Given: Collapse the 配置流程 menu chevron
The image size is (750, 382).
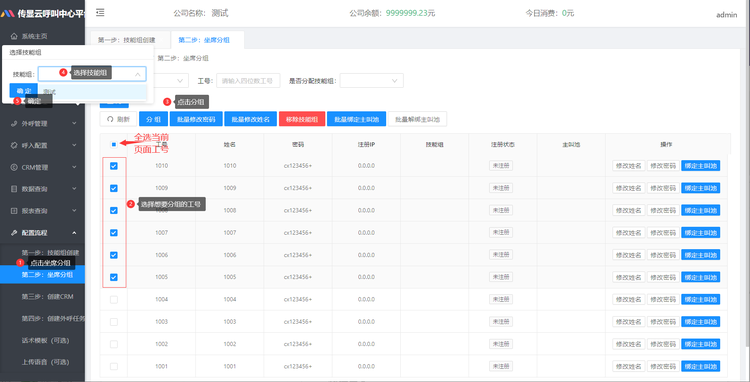Looking at the screenshot, I should [x=74, y=233].
